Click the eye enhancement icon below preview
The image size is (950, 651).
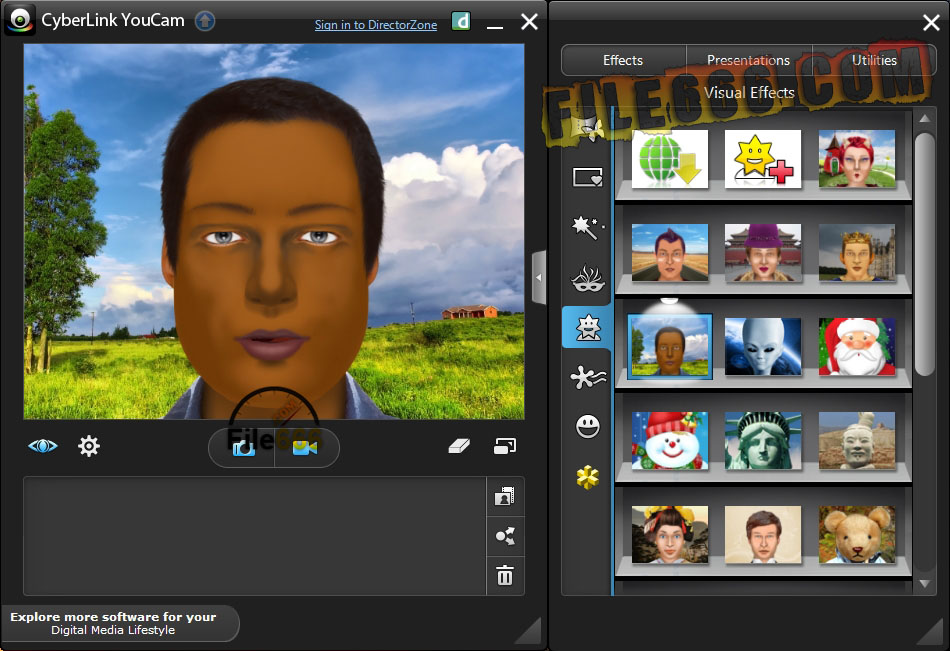click(x=43, y=446)
